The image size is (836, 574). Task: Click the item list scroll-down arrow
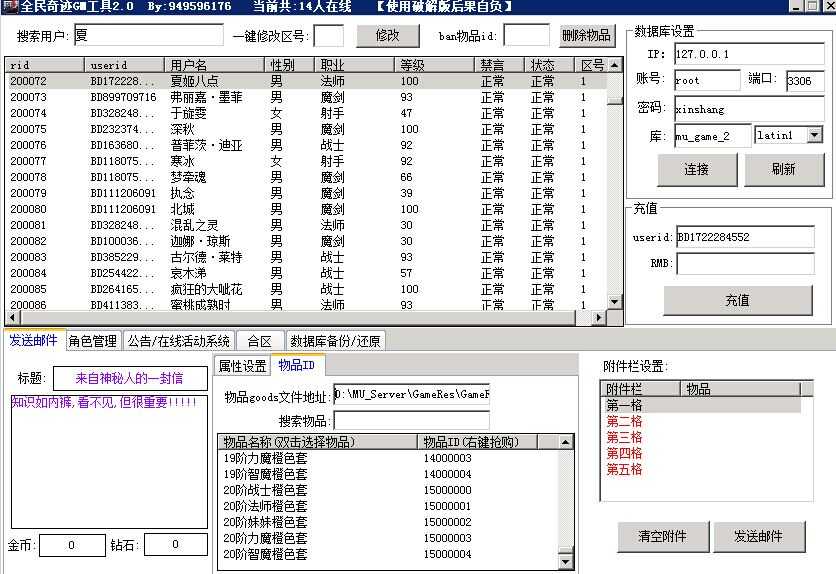coord(566,562)
